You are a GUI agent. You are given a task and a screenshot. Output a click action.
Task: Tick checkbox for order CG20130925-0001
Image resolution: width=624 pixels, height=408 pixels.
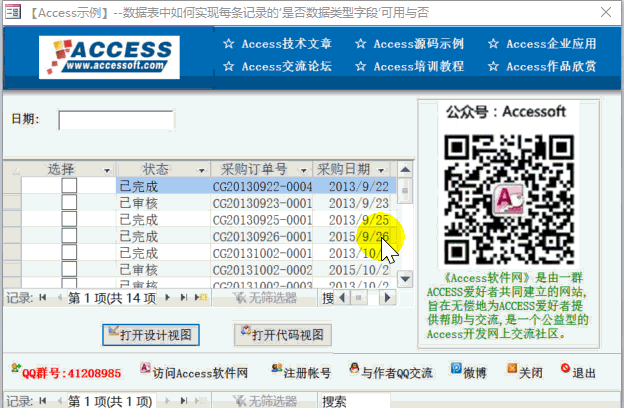click(x=69, y=219)
